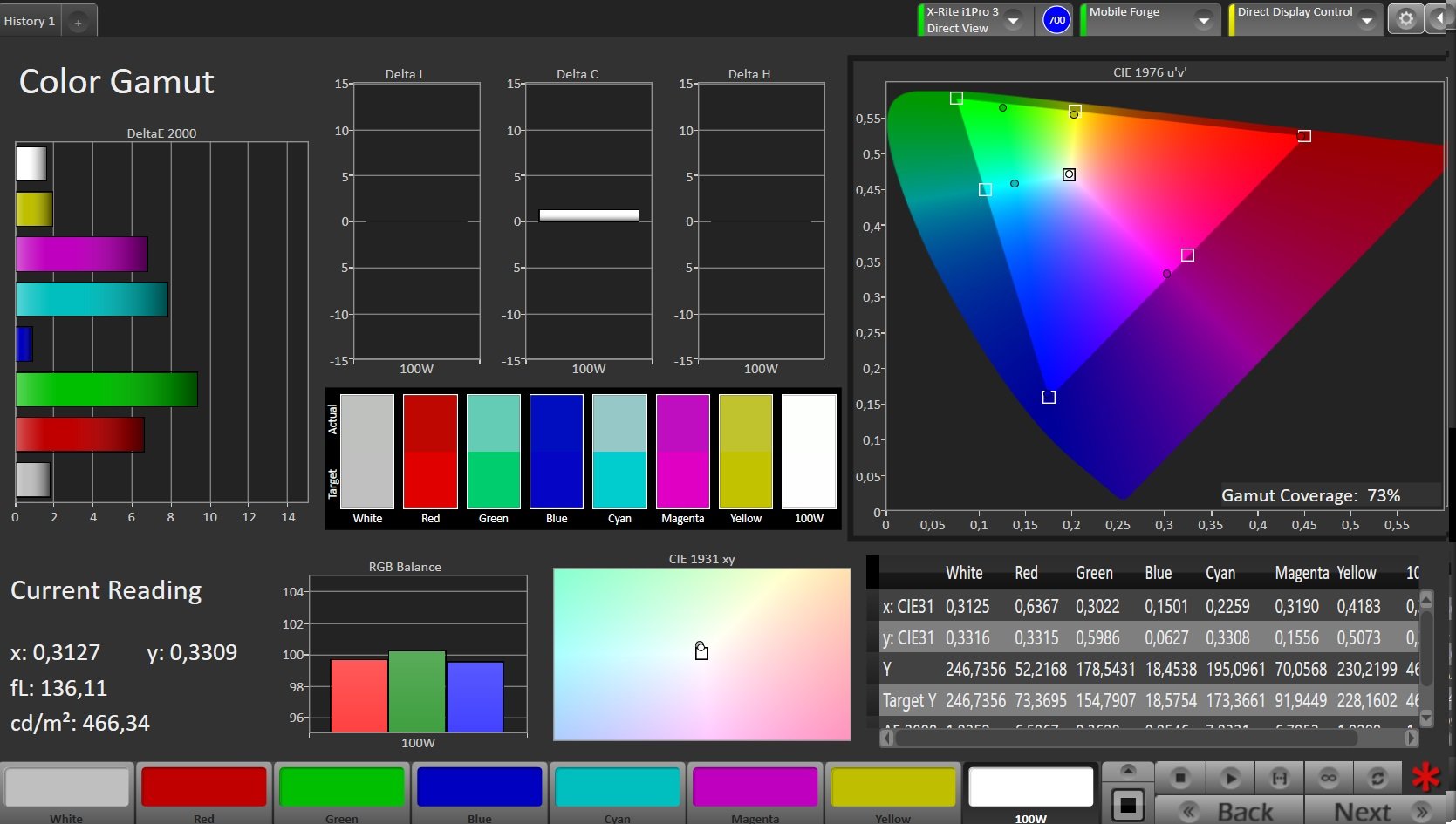The width and height of the screenshot is (1456, 824).
Task: Click the data table horizontal scrollbar
Action: (1149, 738)
